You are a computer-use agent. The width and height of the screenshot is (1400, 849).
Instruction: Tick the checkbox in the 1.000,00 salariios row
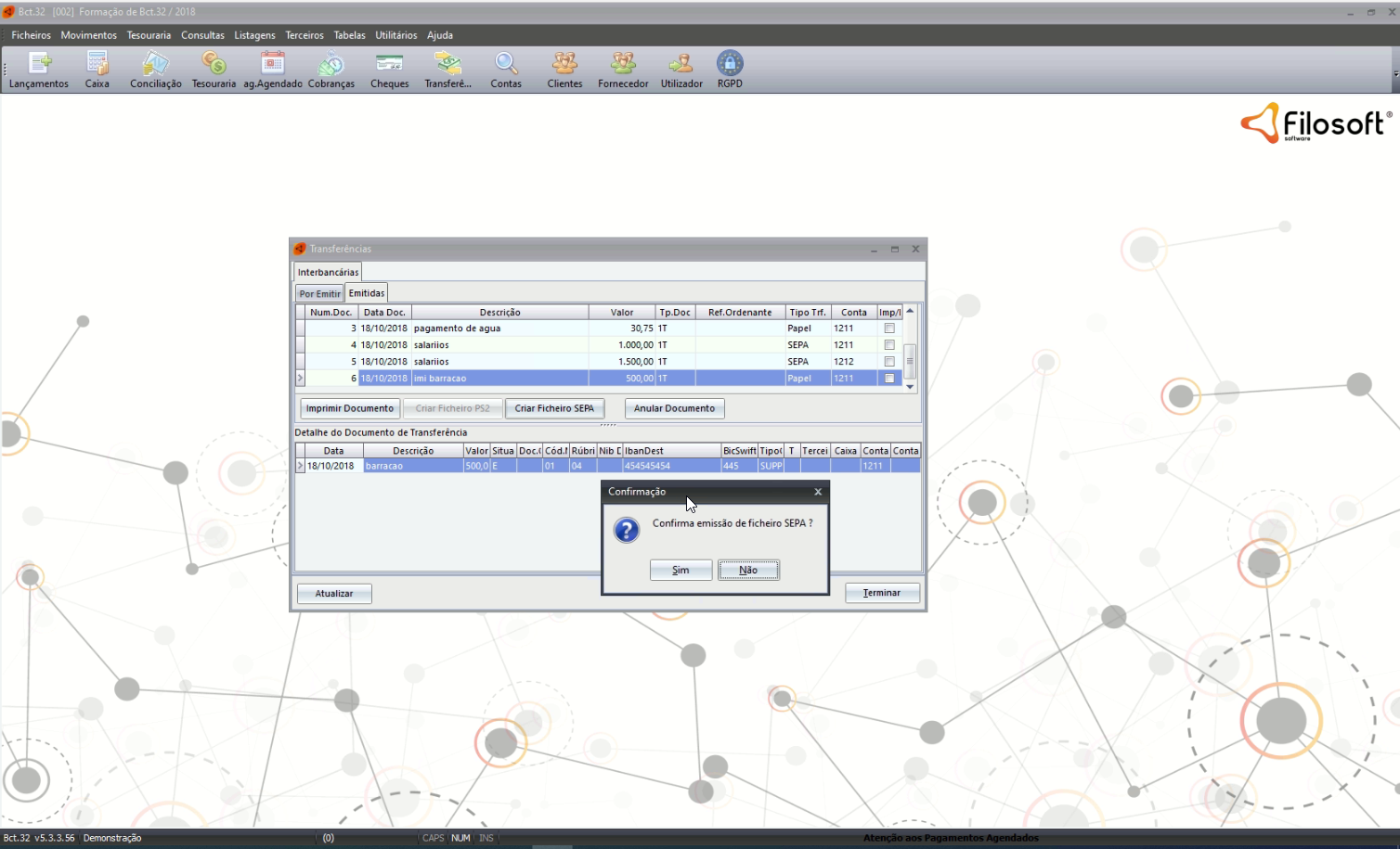[x=889, y=345]
